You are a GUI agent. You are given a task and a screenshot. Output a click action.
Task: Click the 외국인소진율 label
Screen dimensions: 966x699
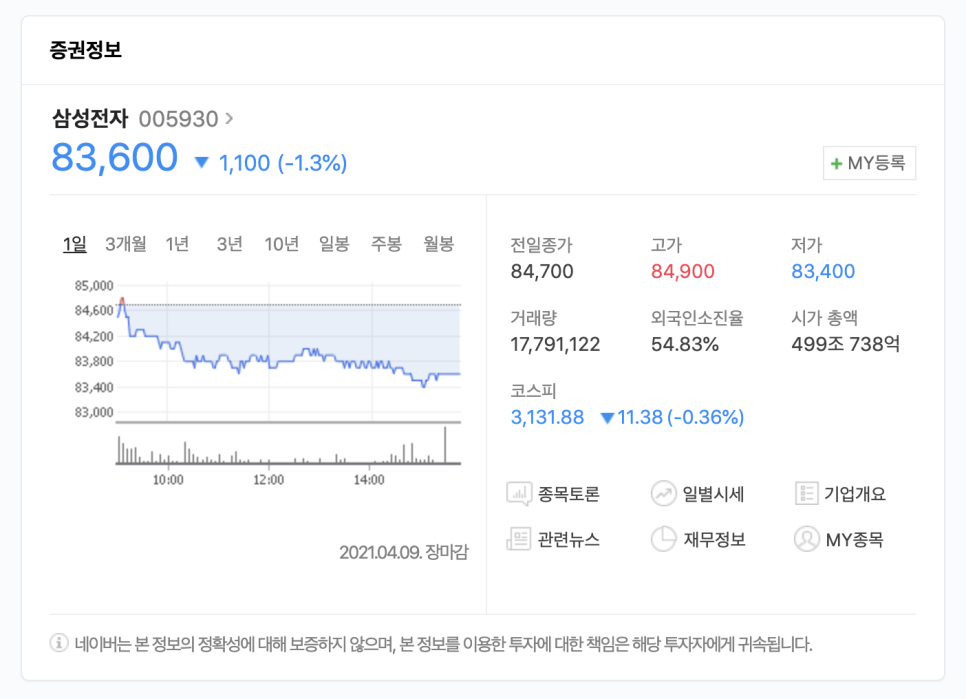point(697,318)
